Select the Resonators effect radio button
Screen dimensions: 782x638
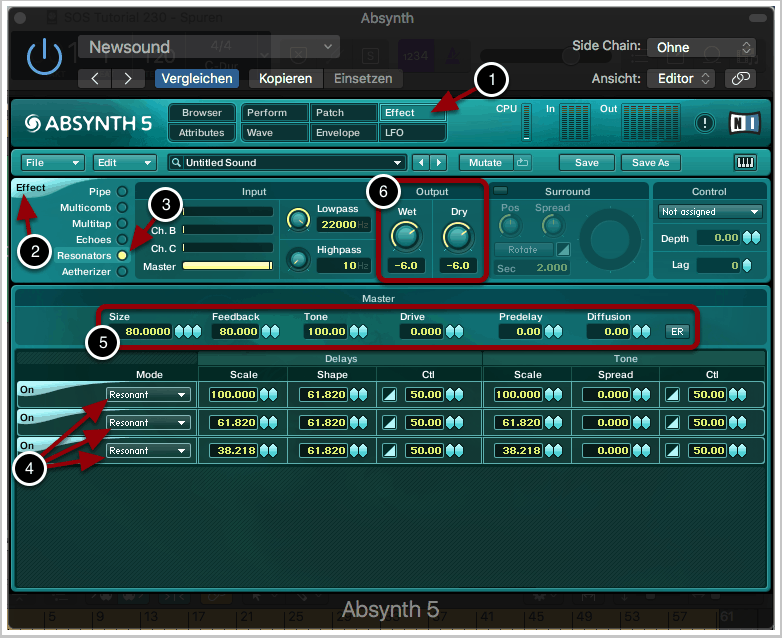122,256
